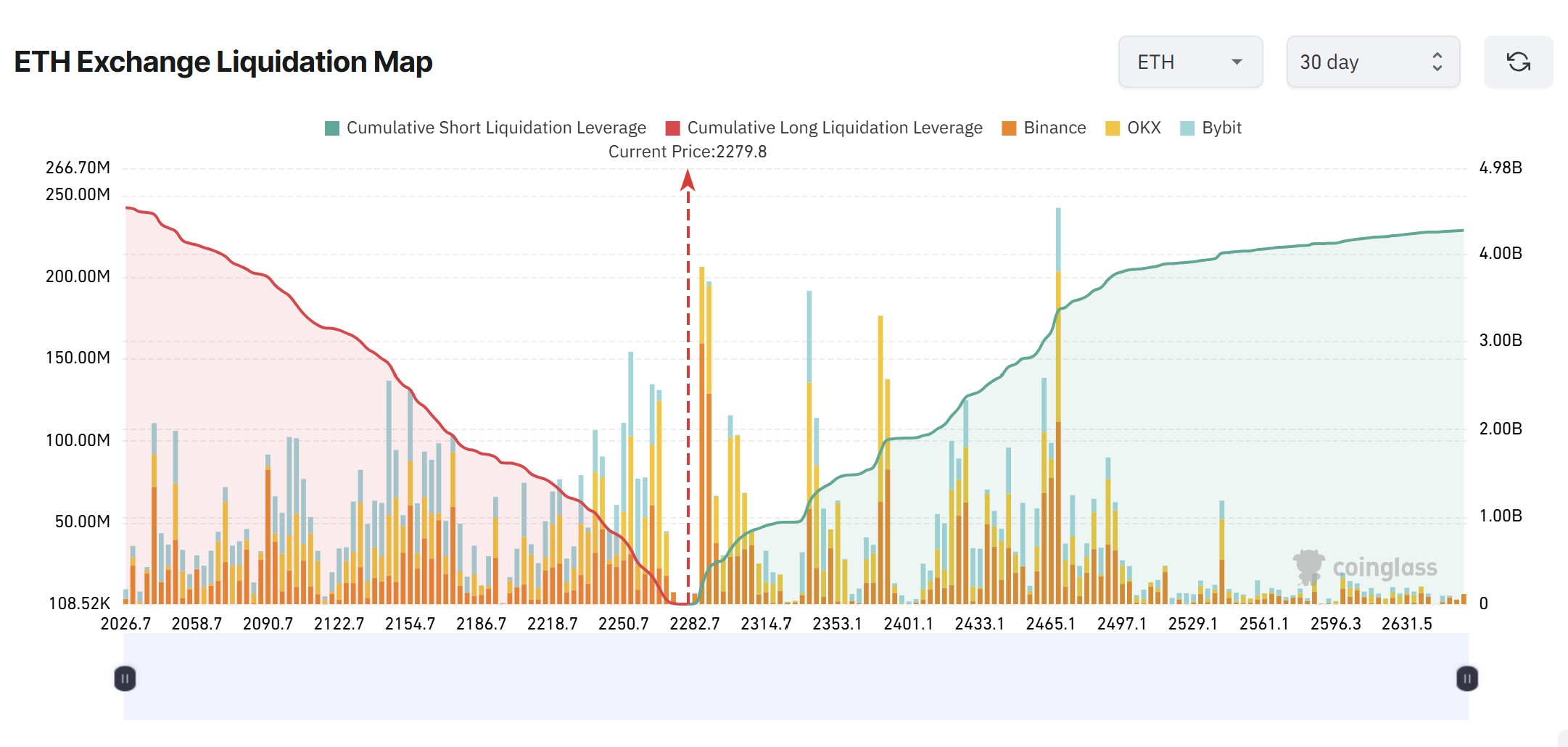Click the up/down arrows on 30 day selector
Image resolution: width=1568 pixels, height=747 pixels.
coord(1437,62)
